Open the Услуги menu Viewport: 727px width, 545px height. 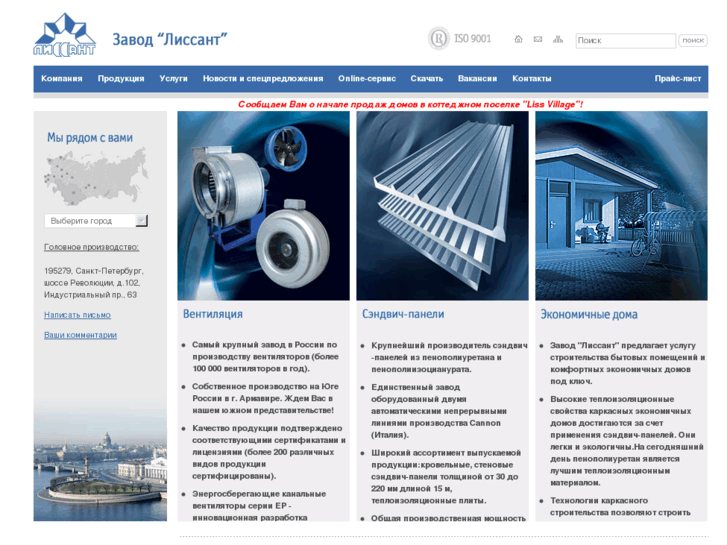173,78
